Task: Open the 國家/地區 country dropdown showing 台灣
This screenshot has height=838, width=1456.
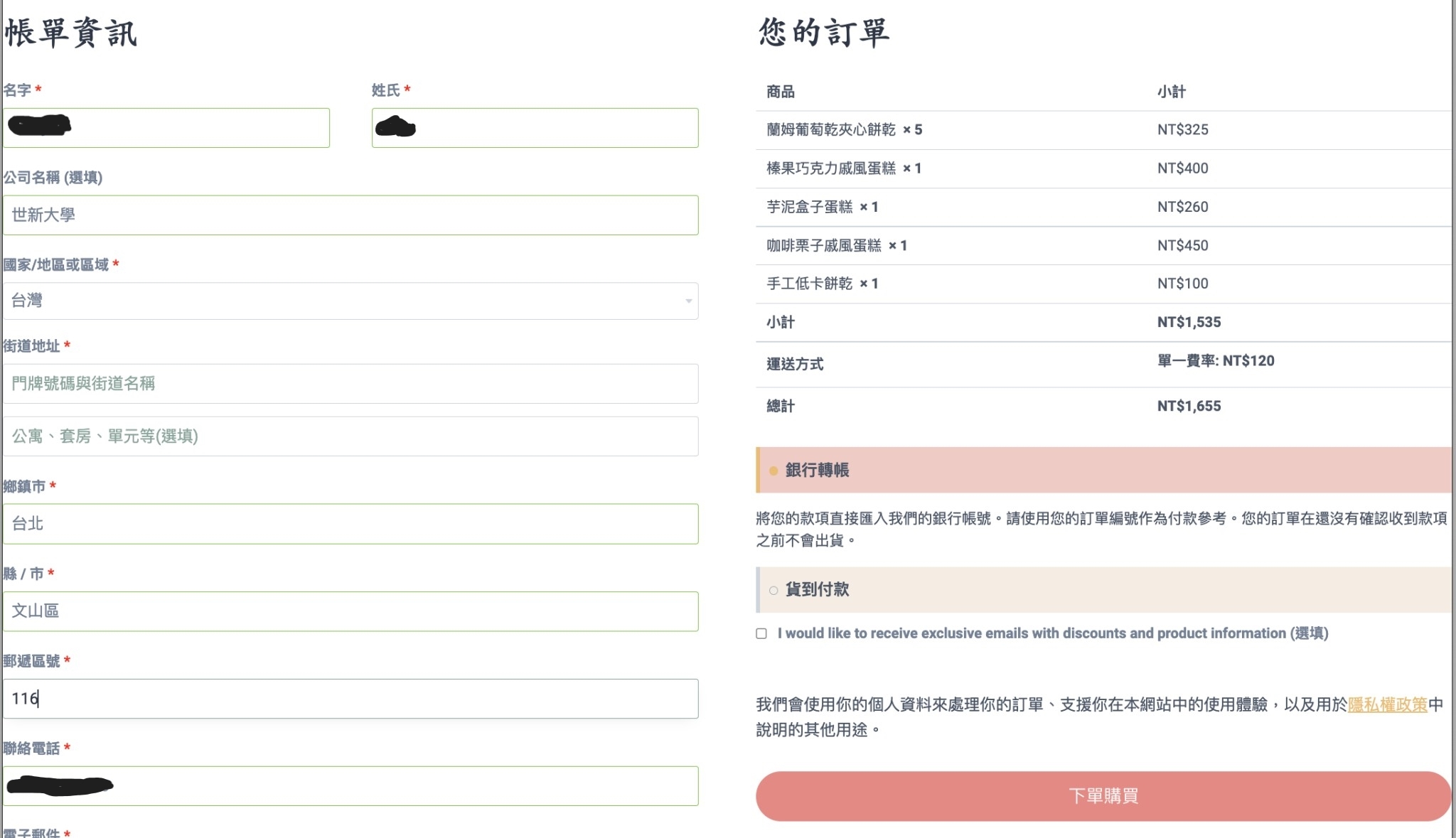Action: (350, 301)
